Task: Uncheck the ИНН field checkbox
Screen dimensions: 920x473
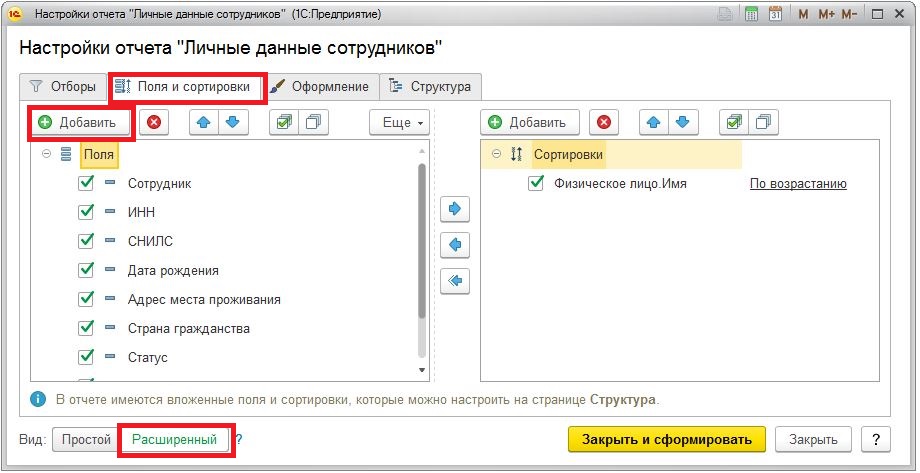Action: click(86, 212)
